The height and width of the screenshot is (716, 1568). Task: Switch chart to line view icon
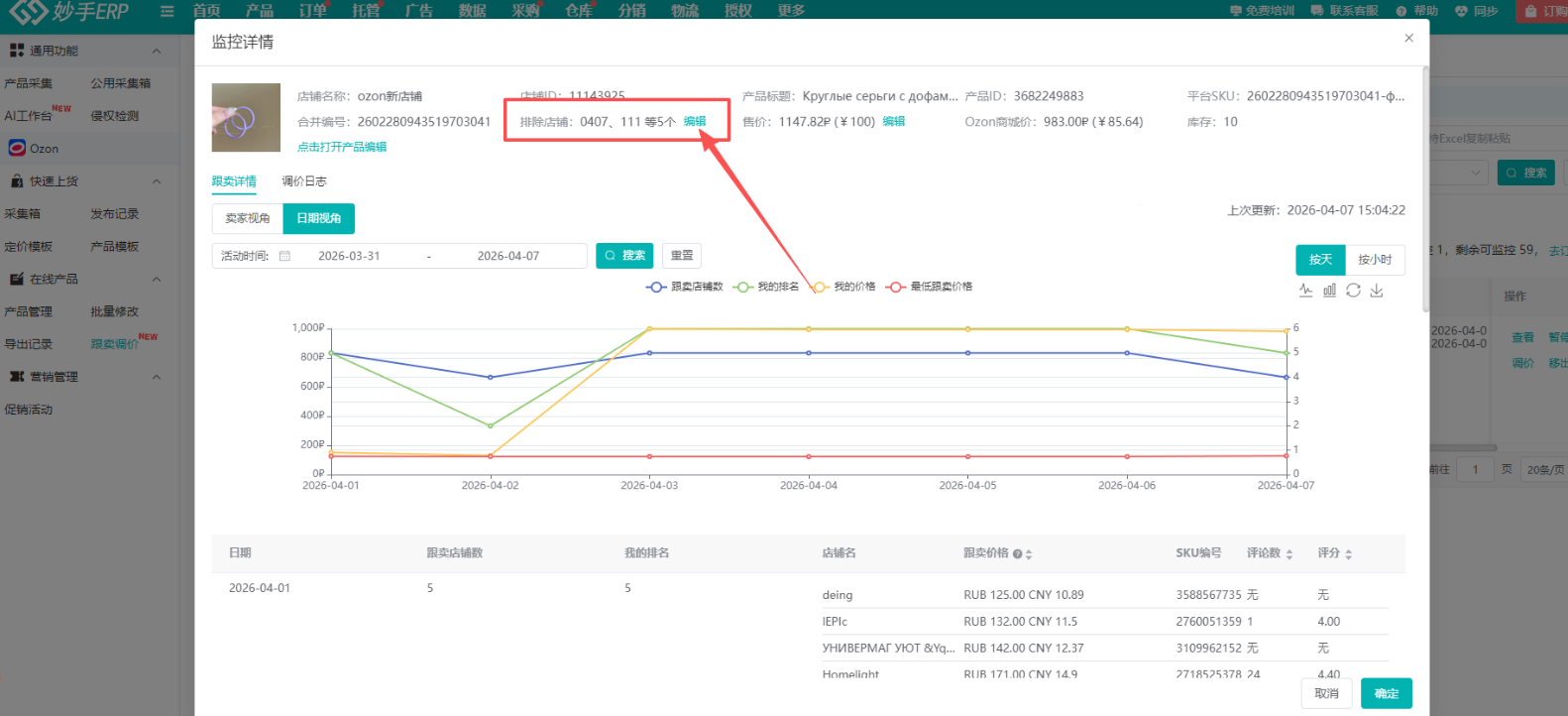tap(1305, 291)
